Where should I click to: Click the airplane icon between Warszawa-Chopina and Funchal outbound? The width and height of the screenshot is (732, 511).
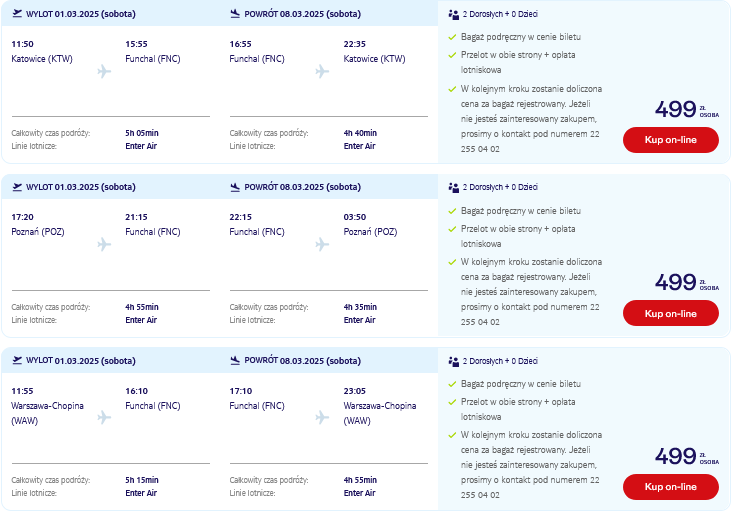(104, 417)
